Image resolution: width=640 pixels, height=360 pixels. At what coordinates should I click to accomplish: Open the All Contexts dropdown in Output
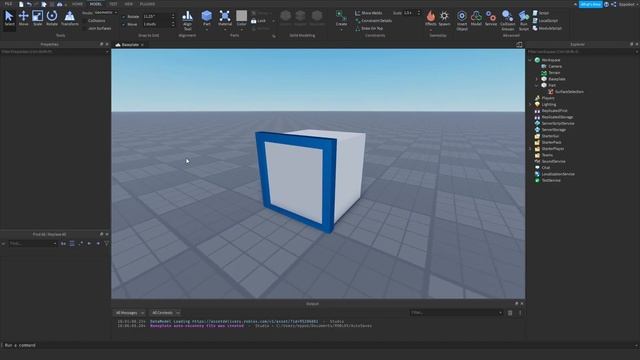pos(165,313)
